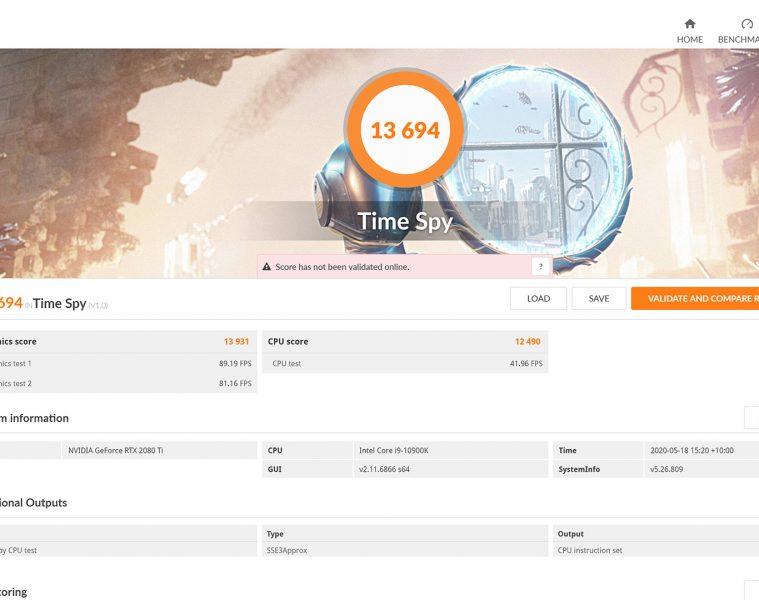Click the time value 2020-05-18 15:20
759x600 pixels.
692,450
